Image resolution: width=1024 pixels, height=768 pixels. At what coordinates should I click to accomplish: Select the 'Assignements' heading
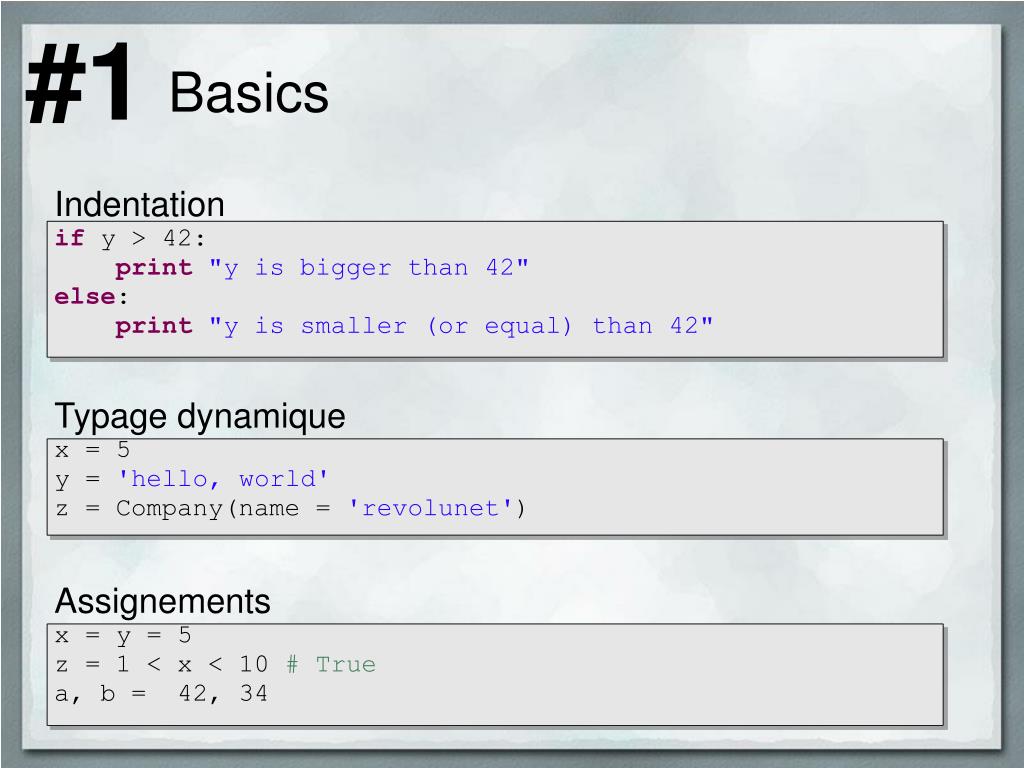tap(163, 601)
